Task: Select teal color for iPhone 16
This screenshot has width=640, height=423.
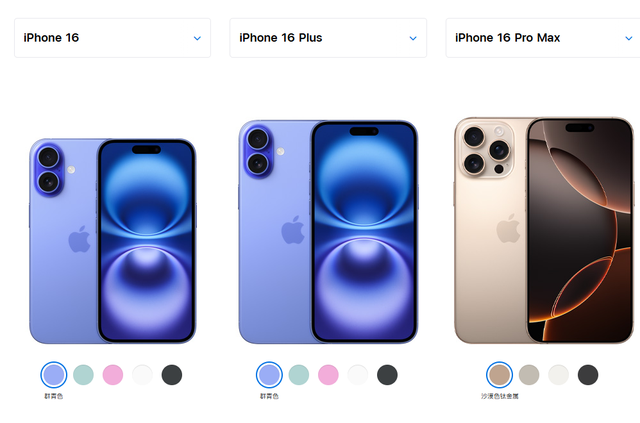Action: click(x=83, y=375)
